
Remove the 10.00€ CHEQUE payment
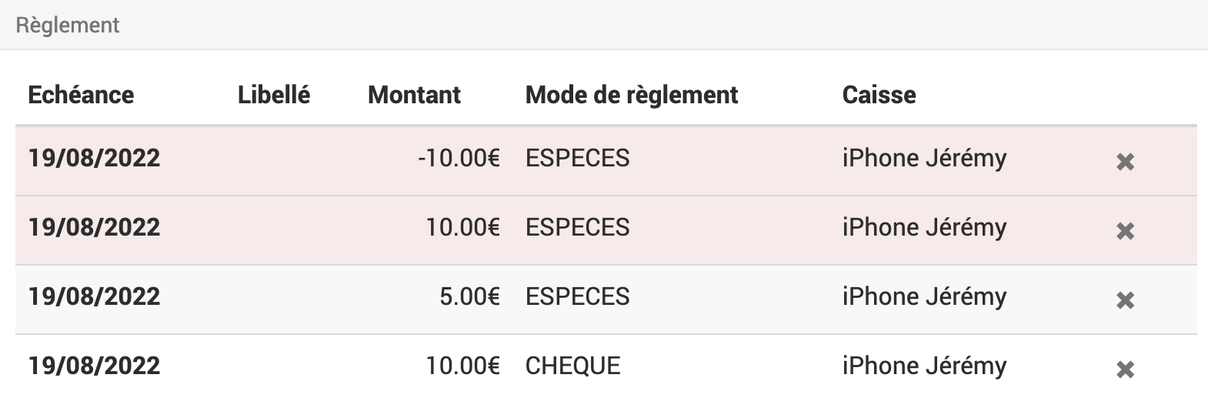[x=1125, y=369]
